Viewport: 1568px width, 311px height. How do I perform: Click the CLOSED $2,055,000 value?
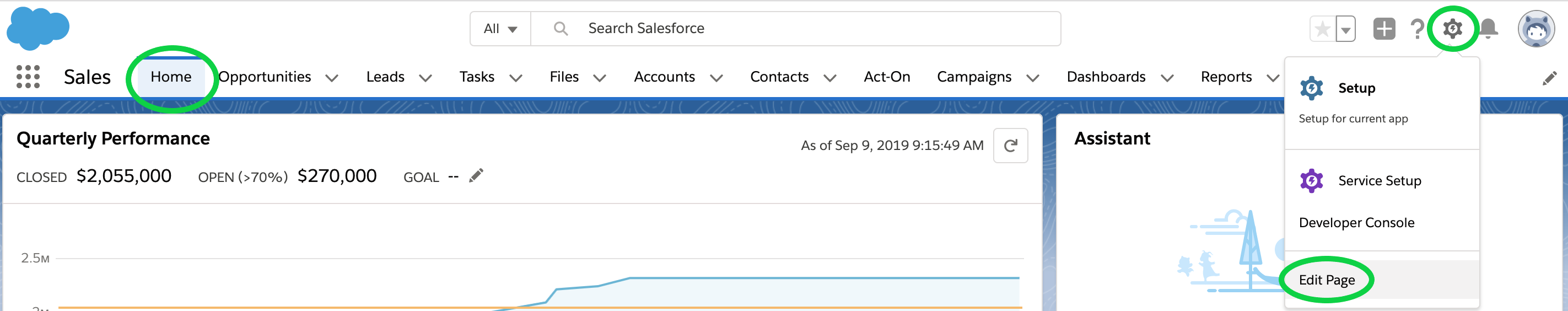click(x=124, y=176)
